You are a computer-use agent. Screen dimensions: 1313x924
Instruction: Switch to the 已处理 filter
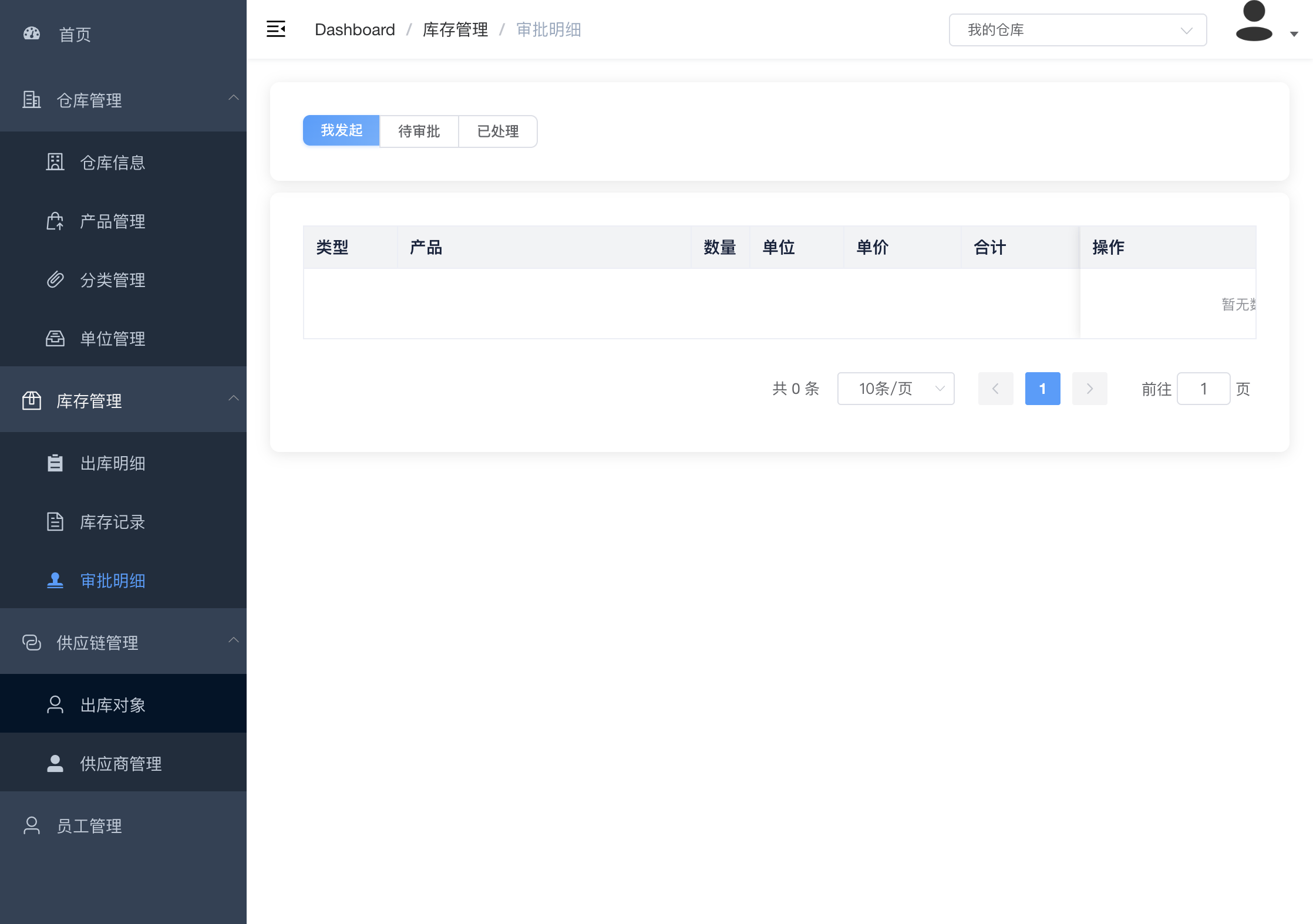[x=497, y=131]
